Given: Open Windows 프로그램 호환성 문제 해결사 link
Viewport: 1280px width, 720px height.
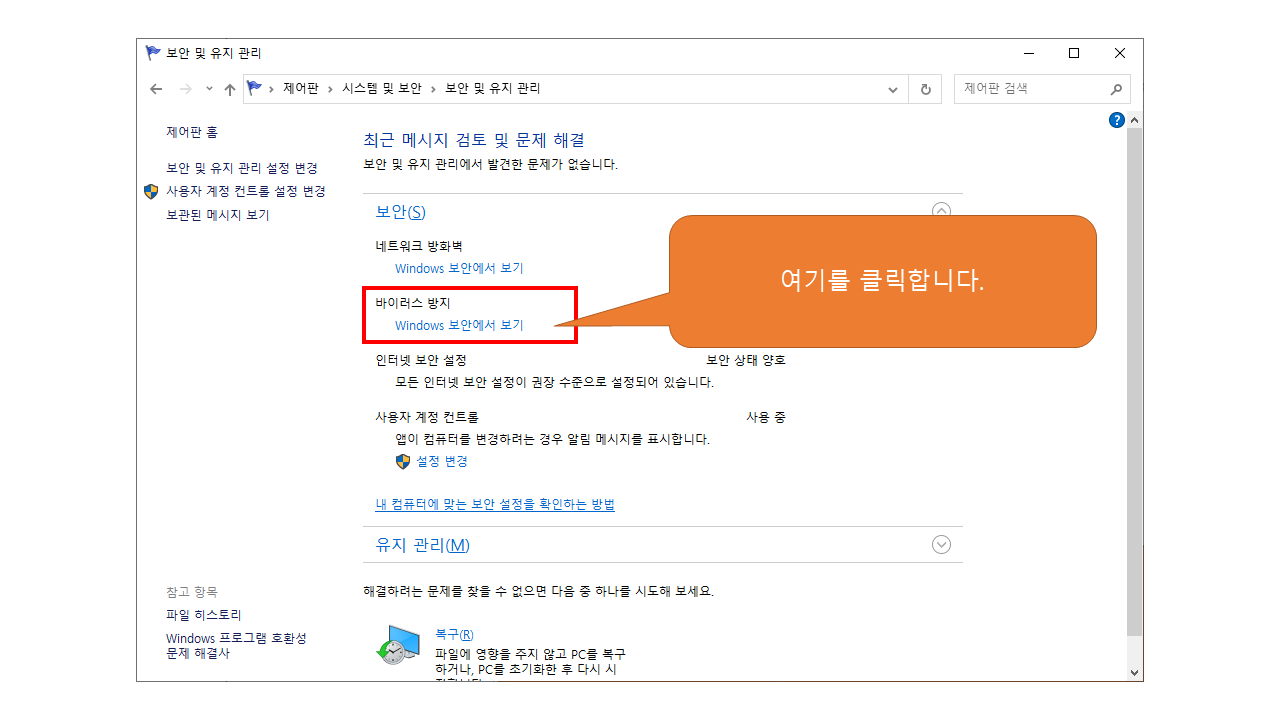Looking at the screenshot, I should [x=236, y=646].
